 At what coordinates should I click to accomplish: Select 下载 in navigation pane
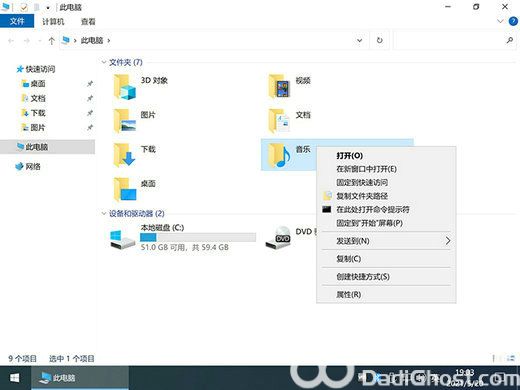click(x=33, y=113)
